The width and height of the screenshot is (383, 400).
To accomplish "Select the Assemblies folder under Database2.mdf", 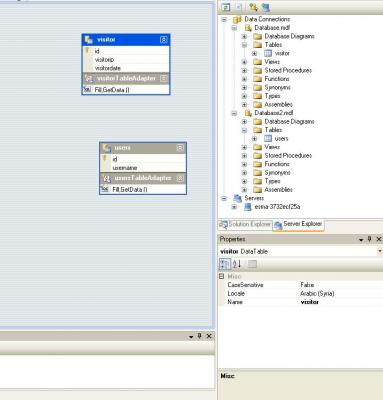I will 278,190.
